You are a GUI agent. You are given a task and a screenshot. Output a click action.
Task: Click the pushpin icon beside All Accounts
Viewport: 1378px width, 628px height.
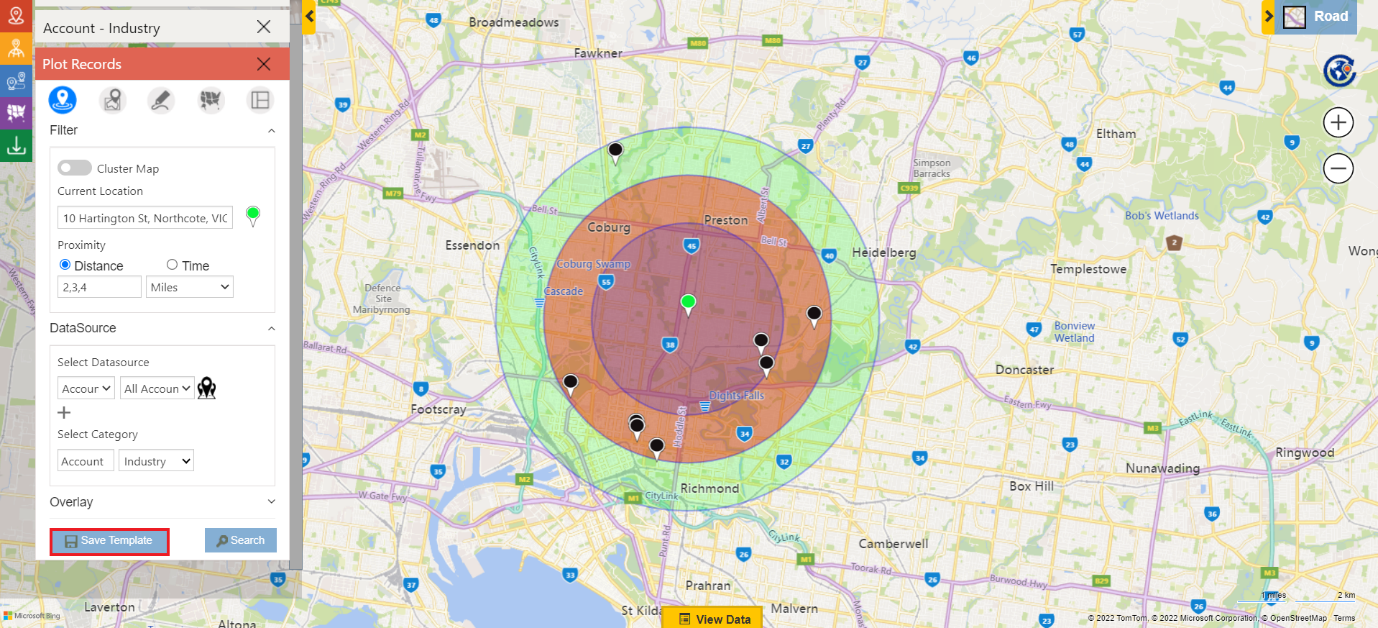pos(207,388)
